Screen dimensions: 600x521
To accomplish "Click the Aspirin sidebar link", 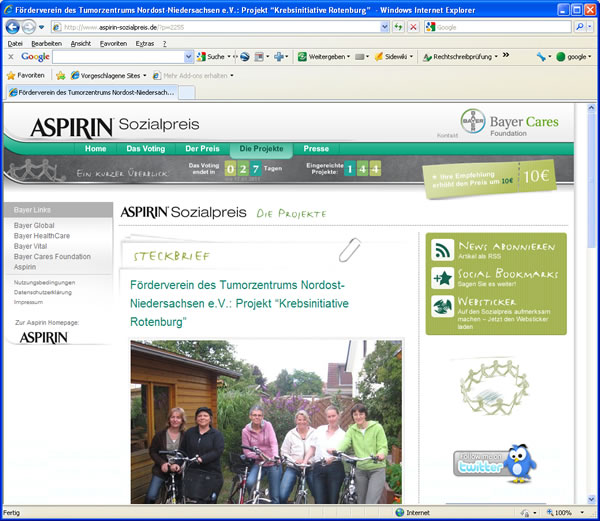I will pyautogui.click(x=25, y=267).
